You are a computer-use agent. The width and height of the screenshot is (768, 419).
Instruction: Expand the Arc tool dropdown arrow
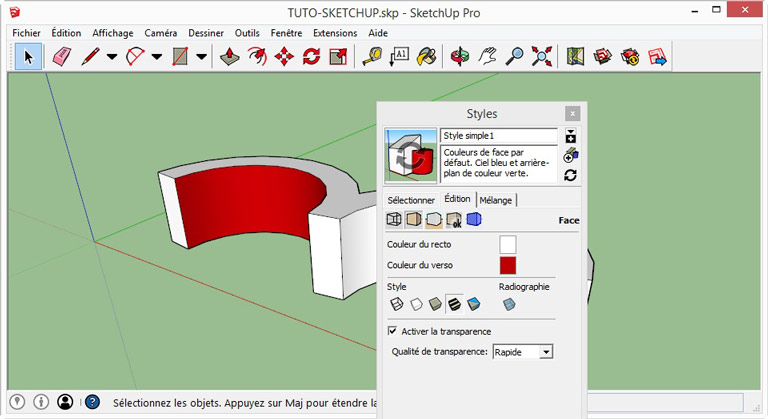(x=157, y=57)
